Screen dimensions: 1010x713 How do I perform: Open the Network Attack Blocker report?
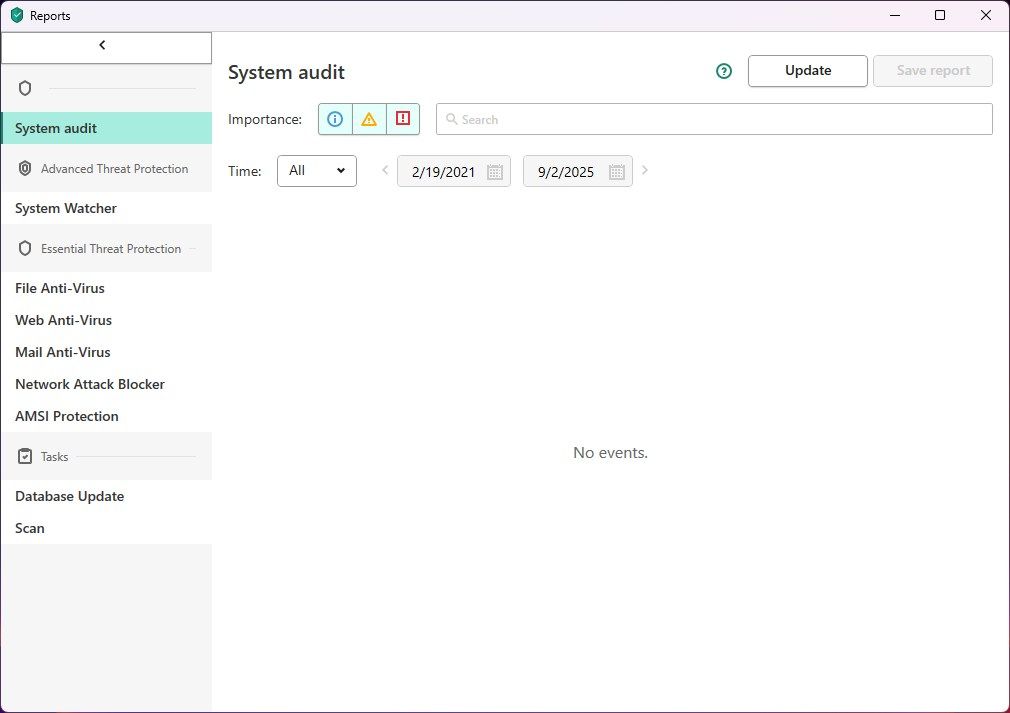point(106,384)
